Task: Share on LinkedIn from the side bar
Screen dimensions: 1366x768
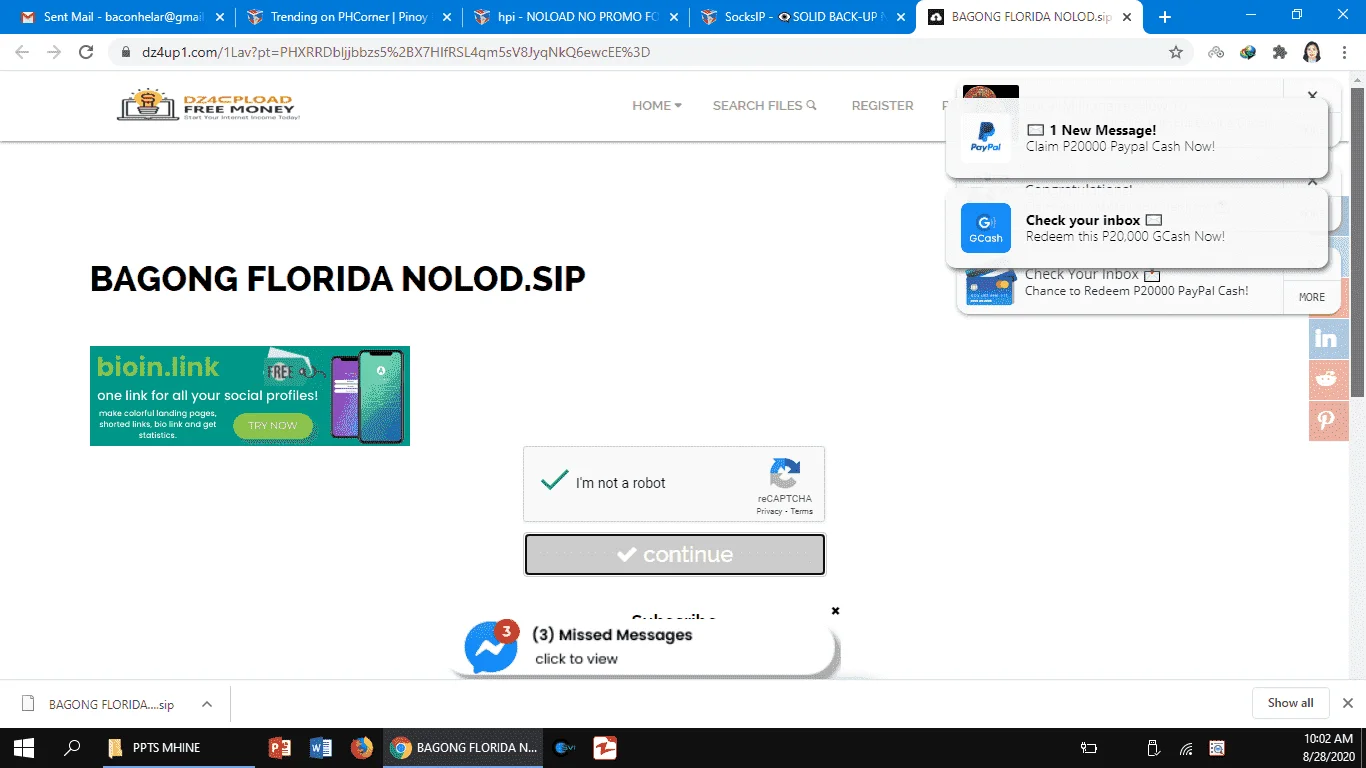Action: coord(1328,339)
